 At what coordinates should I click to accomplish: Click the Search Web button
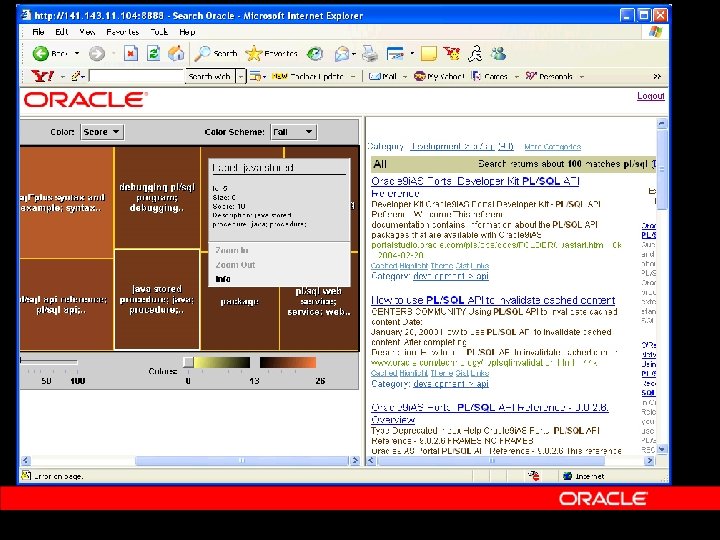pos(209,76)
